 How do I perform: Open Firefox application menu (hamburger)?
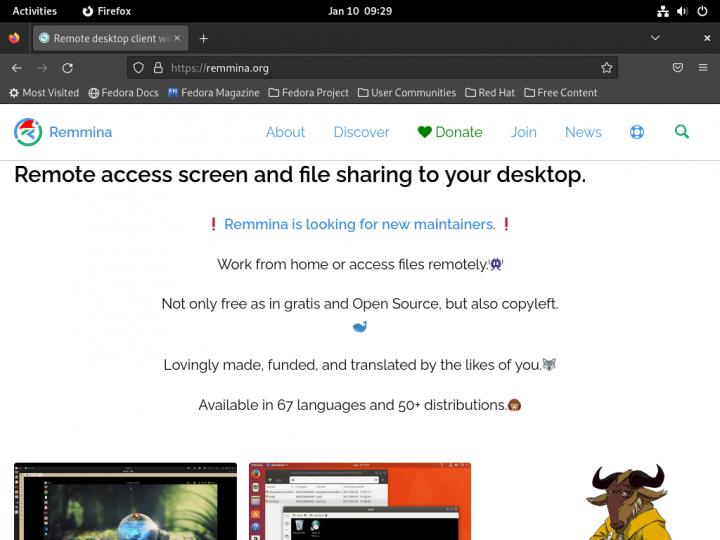[x=703, y=68]
